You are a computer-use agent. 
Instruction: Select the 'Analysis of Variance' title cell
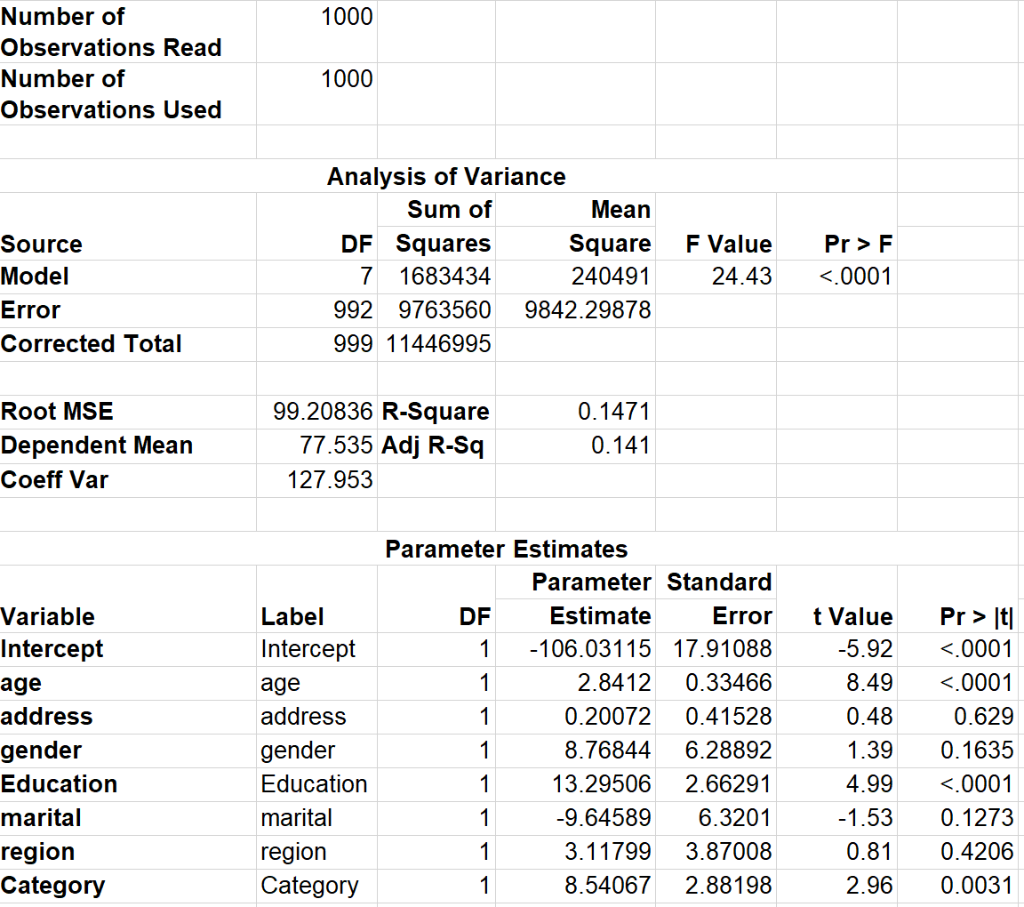[x=447, y=177]
